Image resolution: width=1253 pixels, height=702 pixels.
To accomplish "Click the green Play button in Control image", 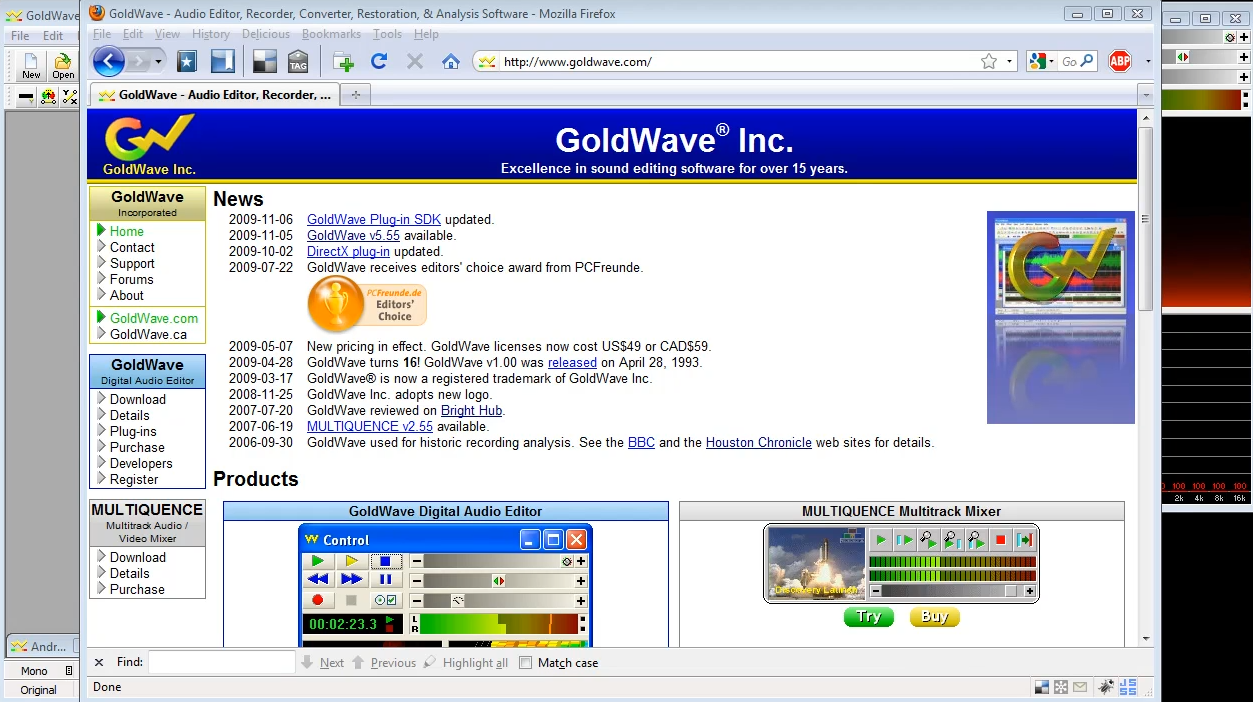I will [317, 561].
